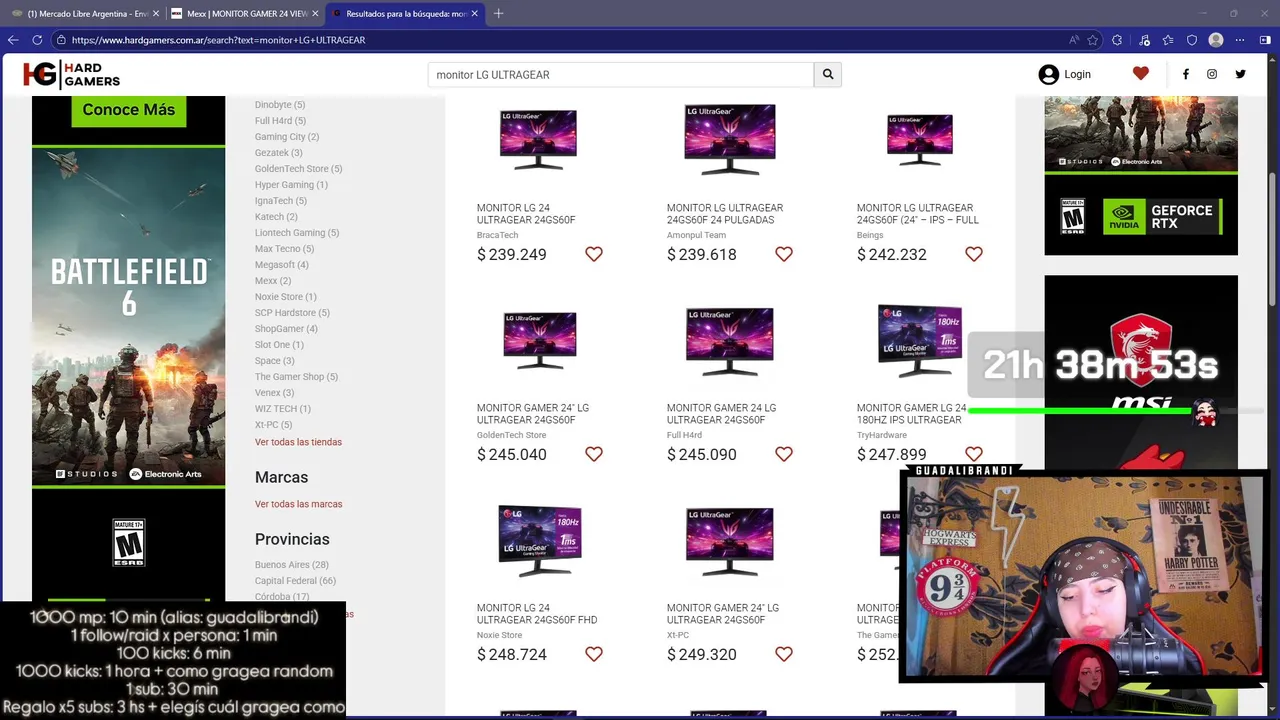
Task: Open the favorites list toolbar icon
Action: coord(1168,40)
